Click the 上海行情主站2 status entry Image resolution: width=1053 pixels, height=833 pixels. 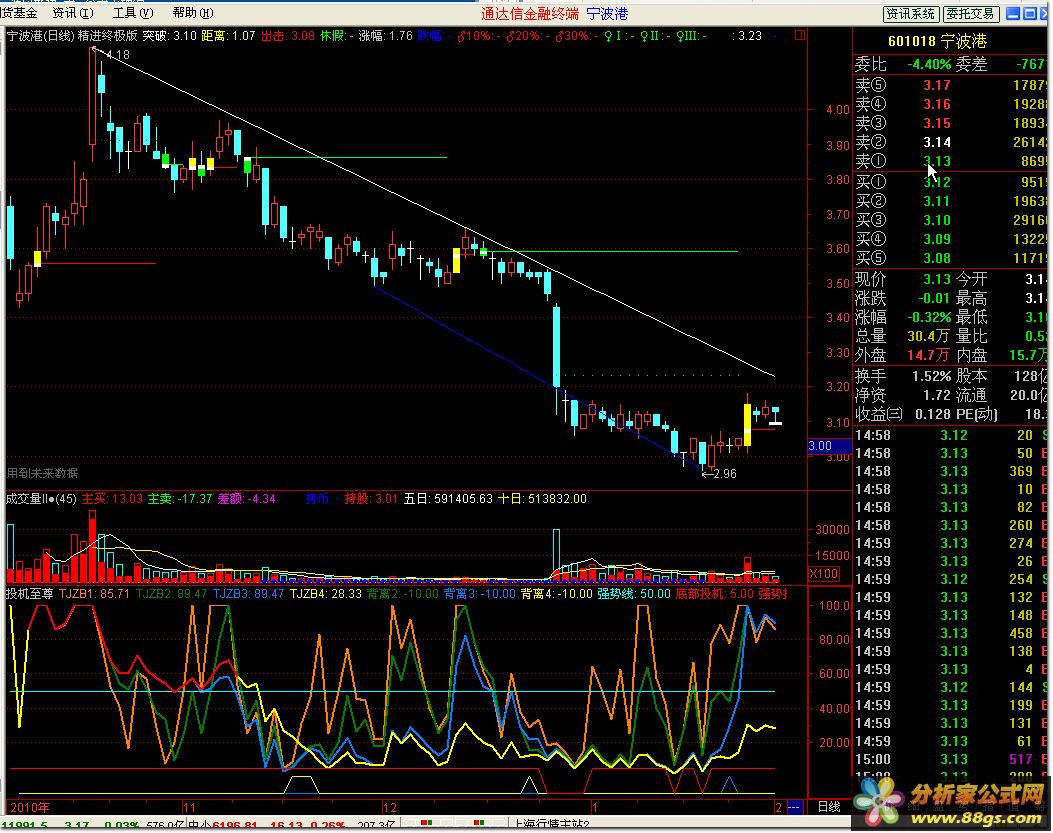[551, 825]
